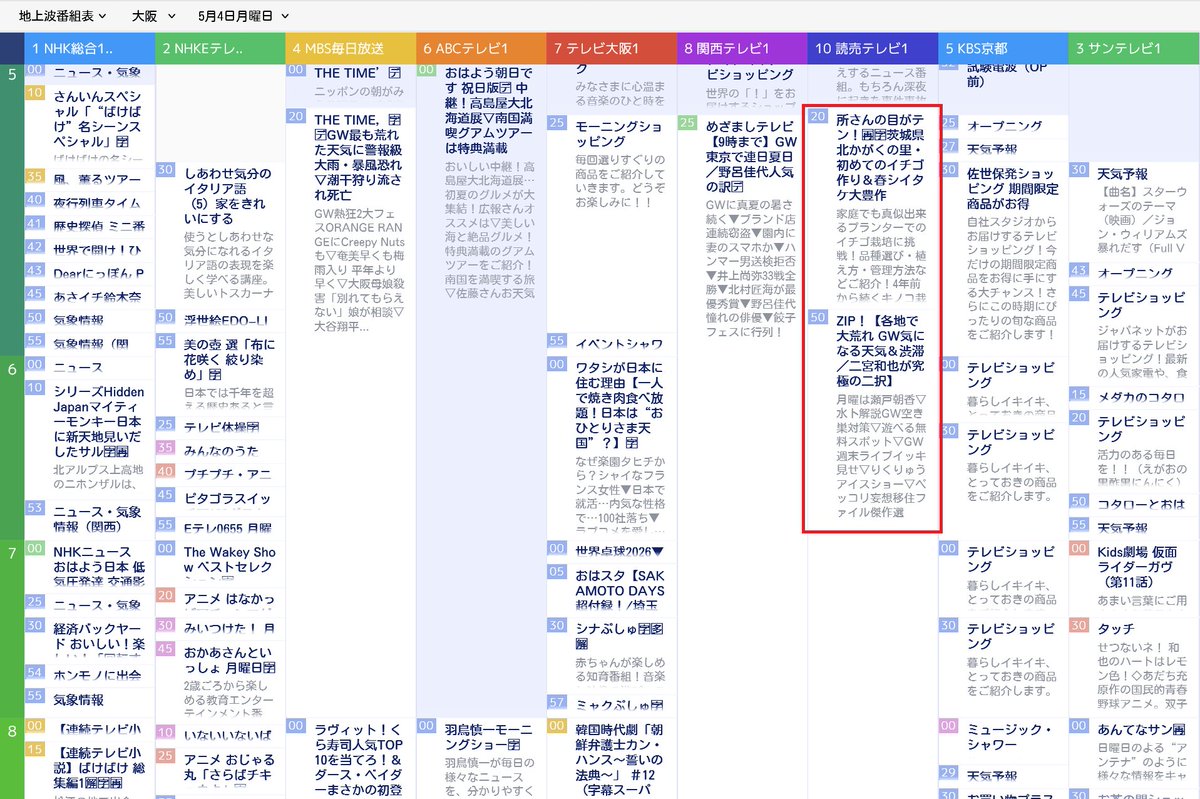Select the 10 読売テレビ1 channel header
The height and width of the screenshot is (799, 1200).
click(872, 48)
